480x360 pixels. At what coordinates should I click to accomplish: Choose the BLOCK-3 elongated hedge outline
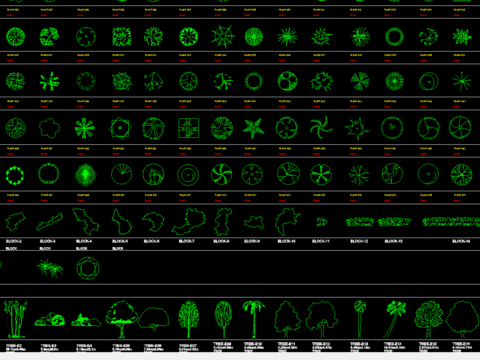49,222
